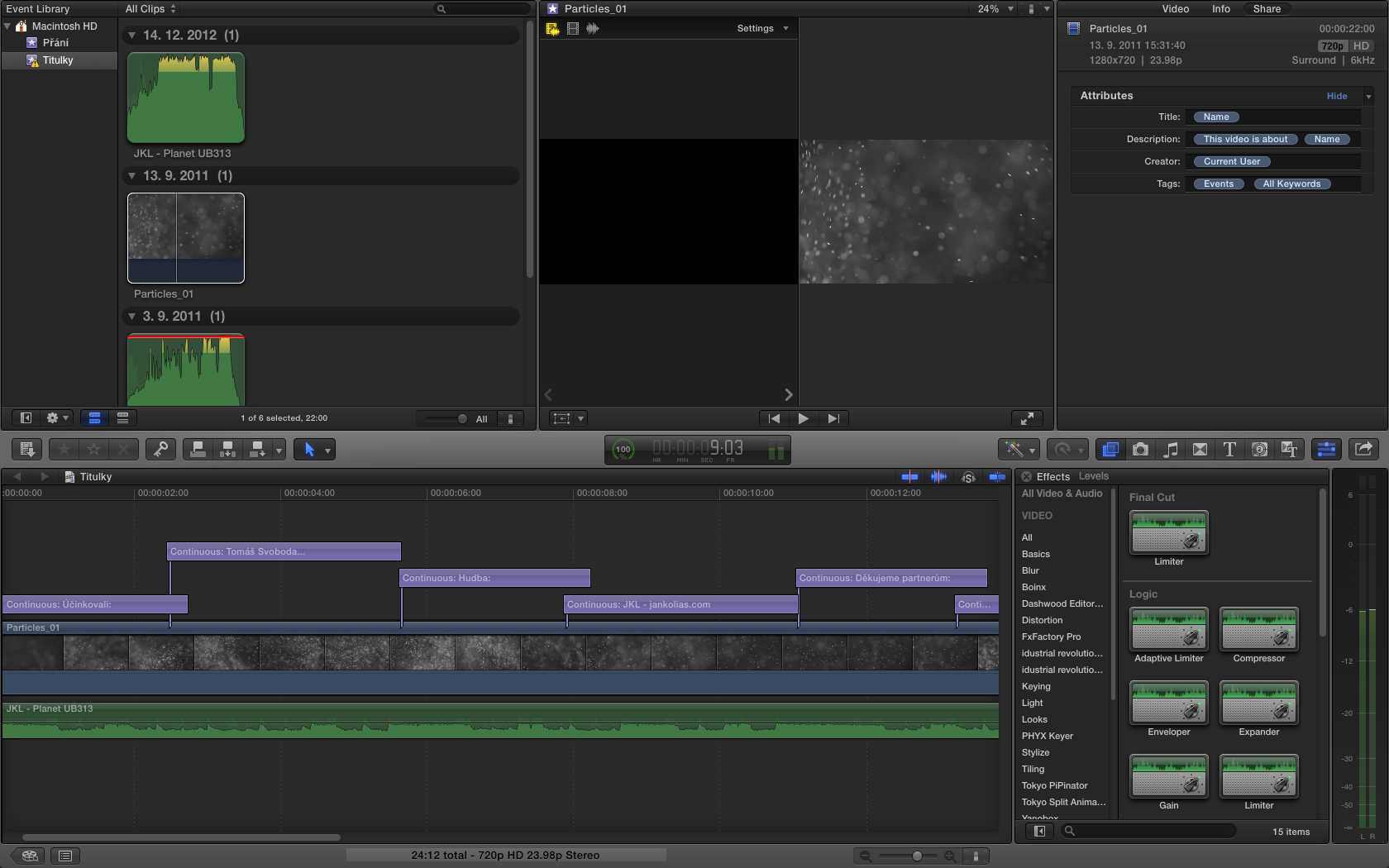Collapse the Macintosh HD library tree

[7, 26]
